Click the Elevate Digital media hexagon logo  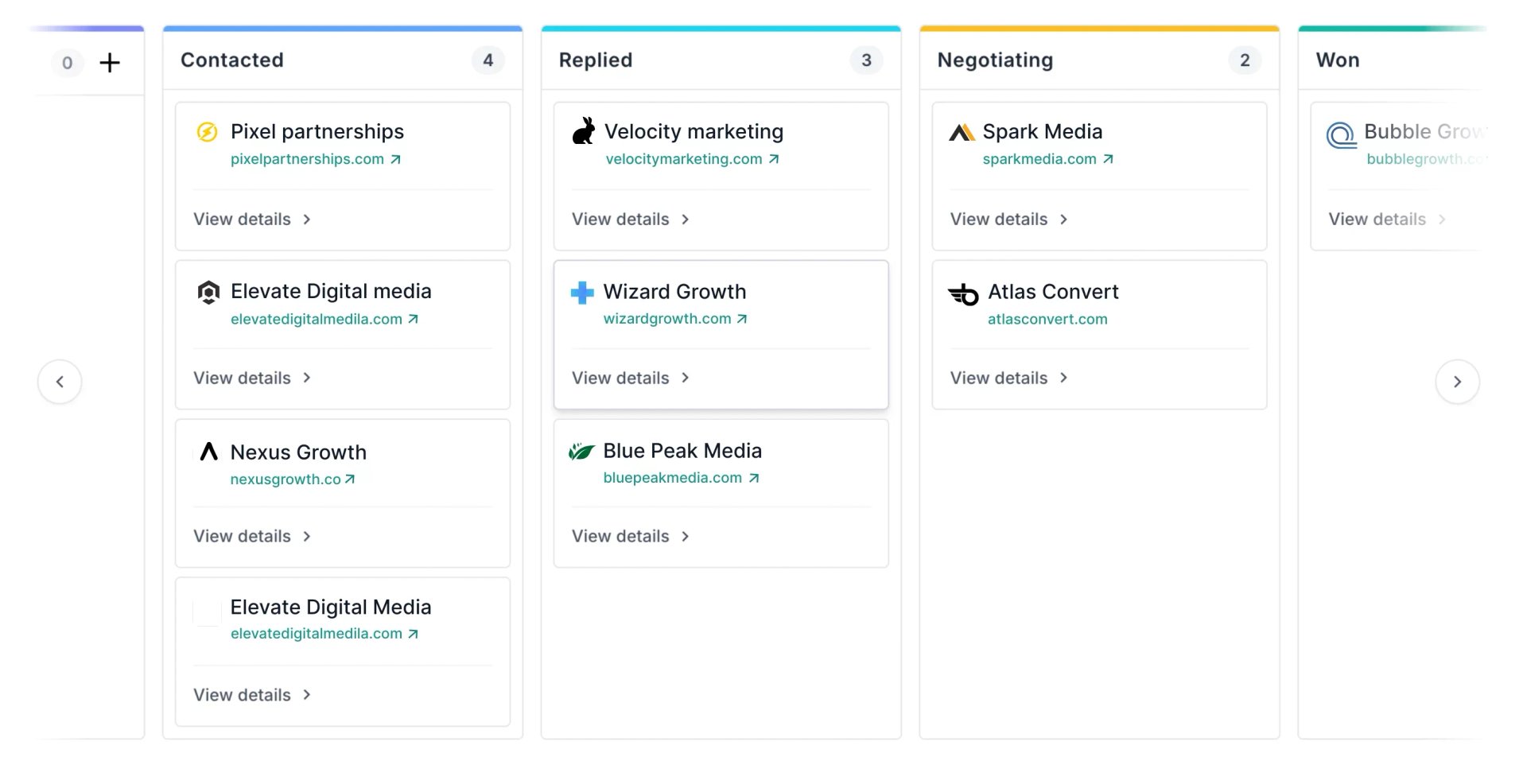point(208,293)
